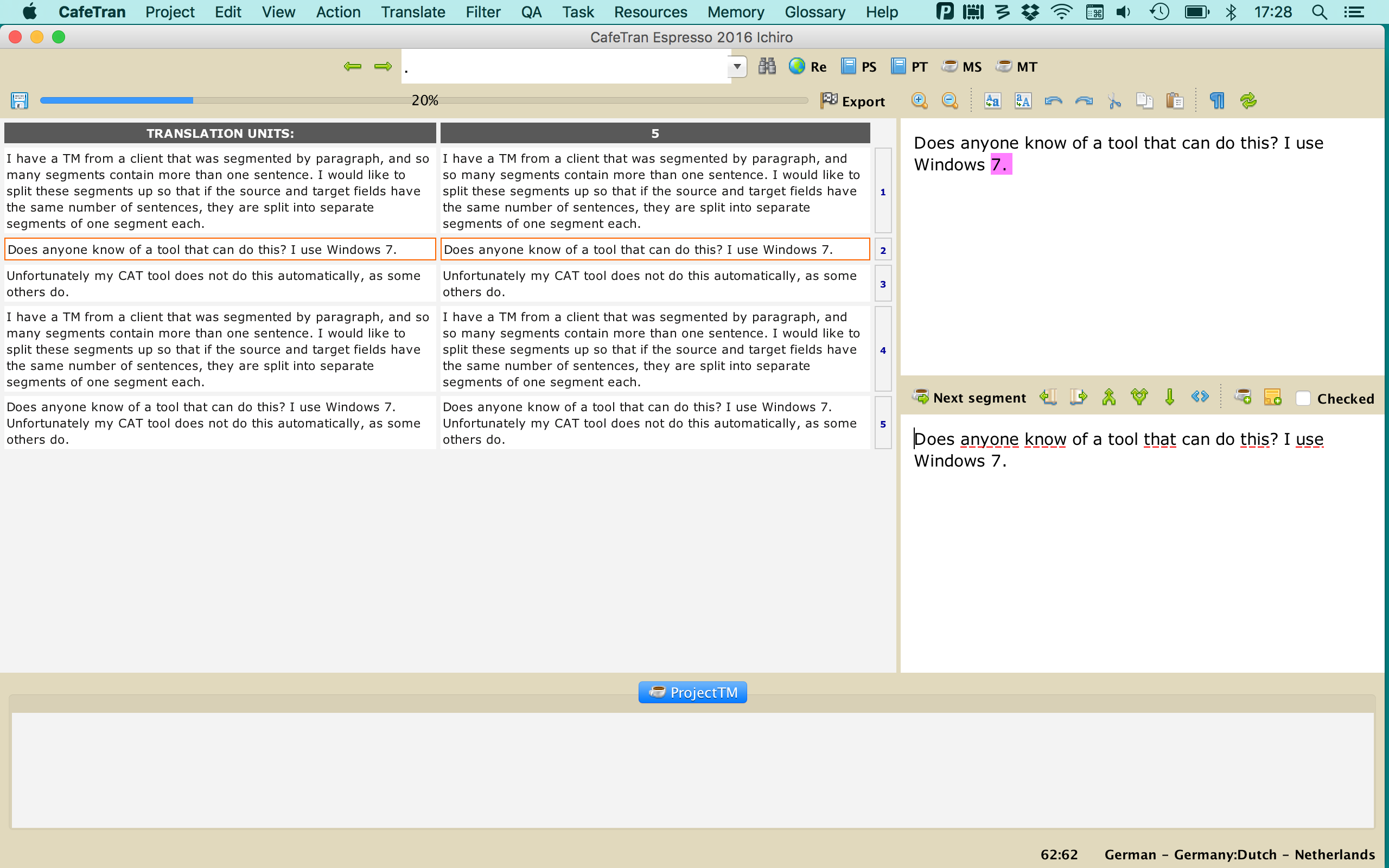Click the translation progress bar at 20%
The width and height of the screenshot is (1389, 868).
[x=424, y=100]
